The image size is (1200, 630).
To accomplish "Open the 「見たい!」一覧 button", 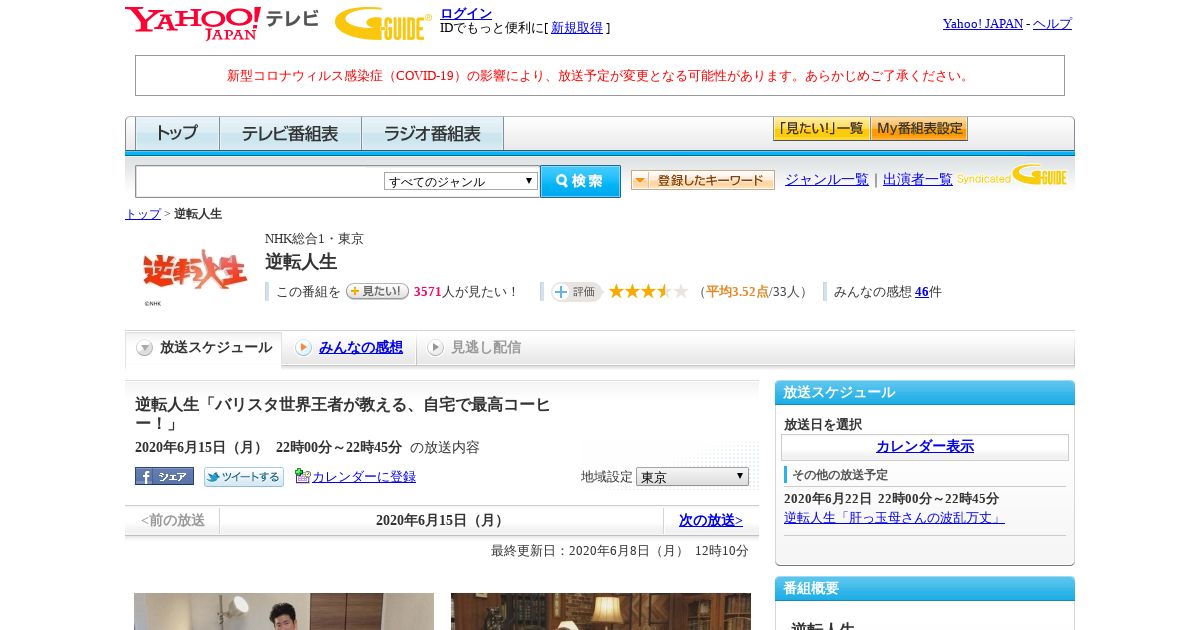I will [821, 129].
